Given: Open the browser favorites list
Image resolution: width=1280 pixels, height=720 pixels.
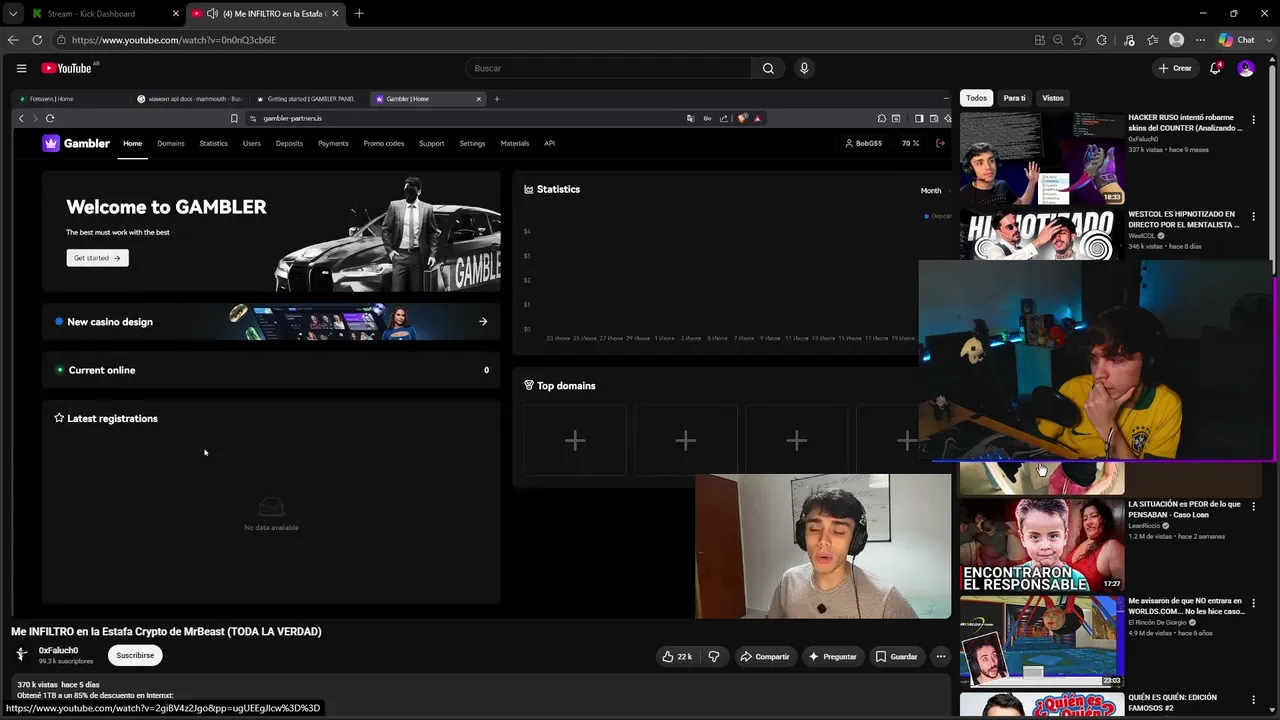Looking at the screenshot, I should (1153, 40).
